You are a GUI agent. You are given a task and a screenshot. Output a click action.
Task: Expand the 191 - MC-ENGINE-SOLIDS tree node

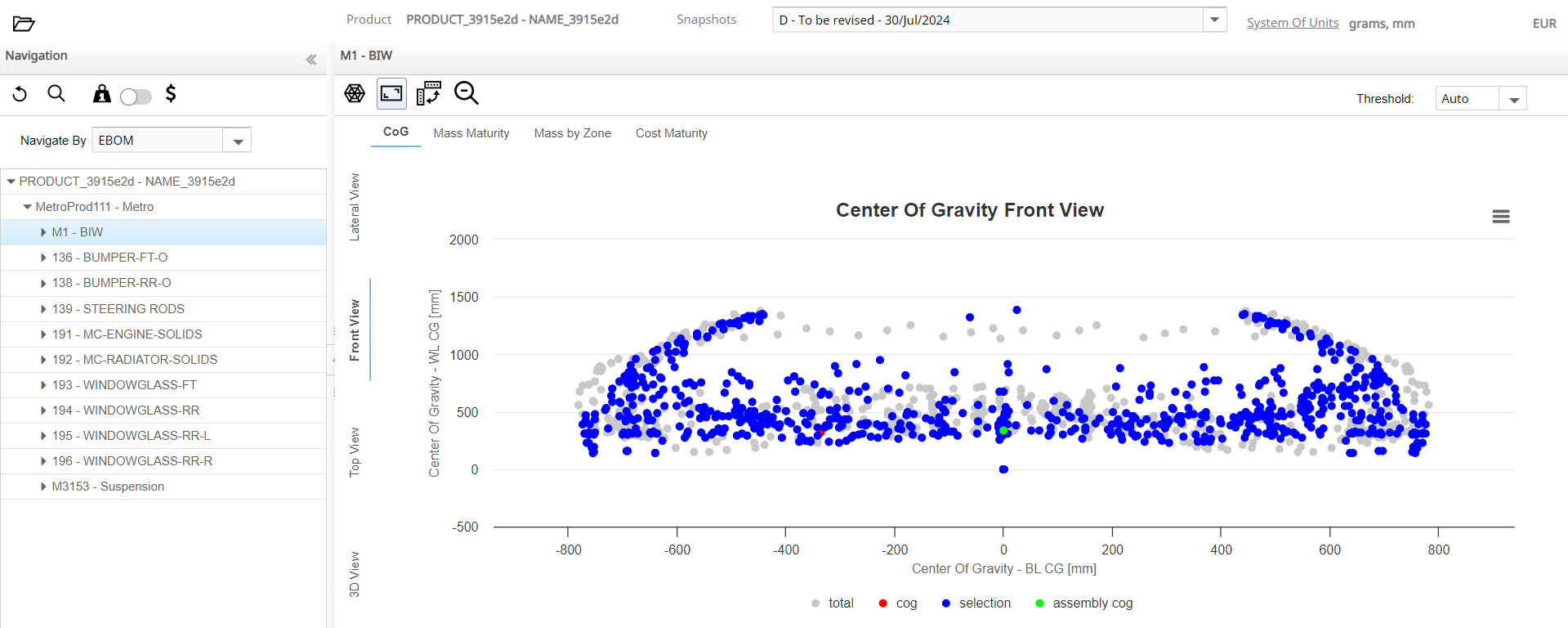43,334
